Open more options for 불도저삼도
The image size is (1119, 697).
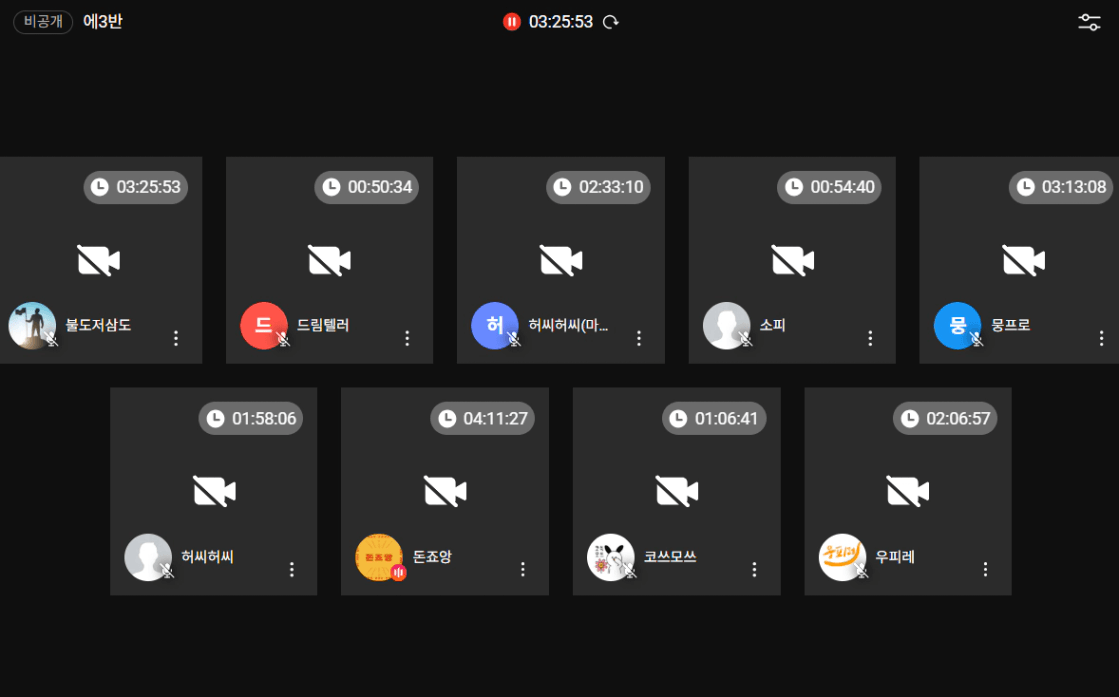click(176, 338)
